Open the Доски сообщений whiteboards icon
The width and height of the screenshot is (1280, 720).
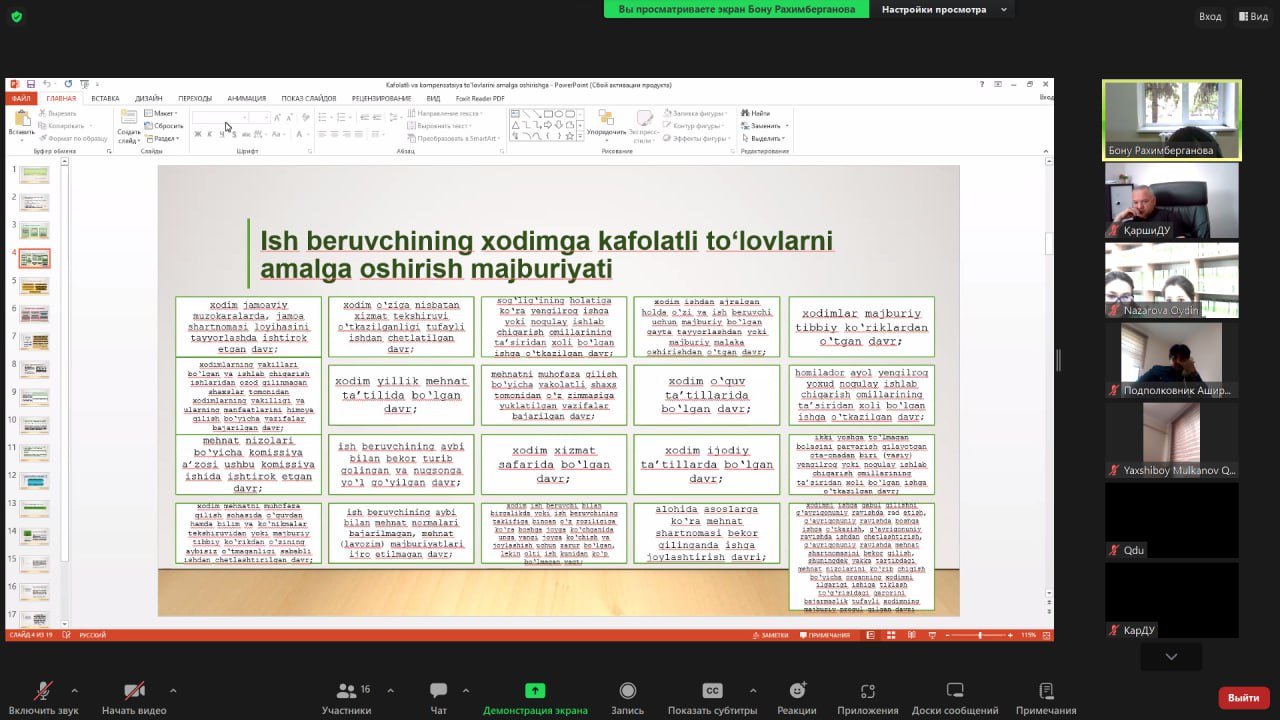click(954, 691)
